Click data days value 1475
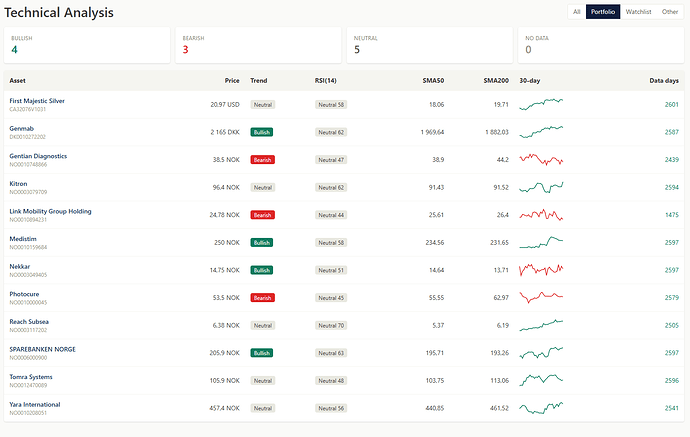Viewport: 690px width, 437px height. tap(672, 215)
